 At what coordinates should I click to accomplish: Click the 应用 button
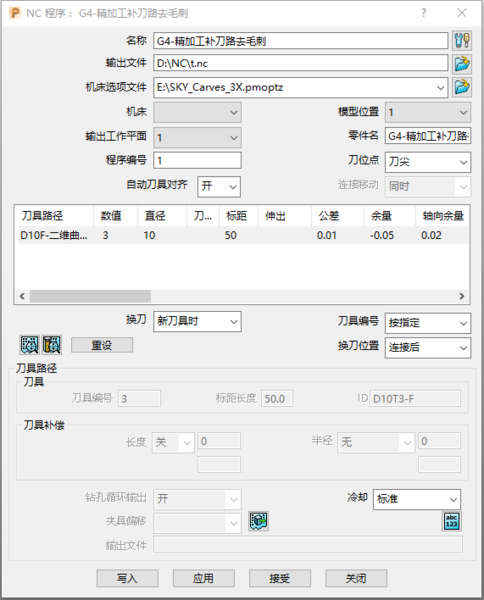click(x=204, y=578)
